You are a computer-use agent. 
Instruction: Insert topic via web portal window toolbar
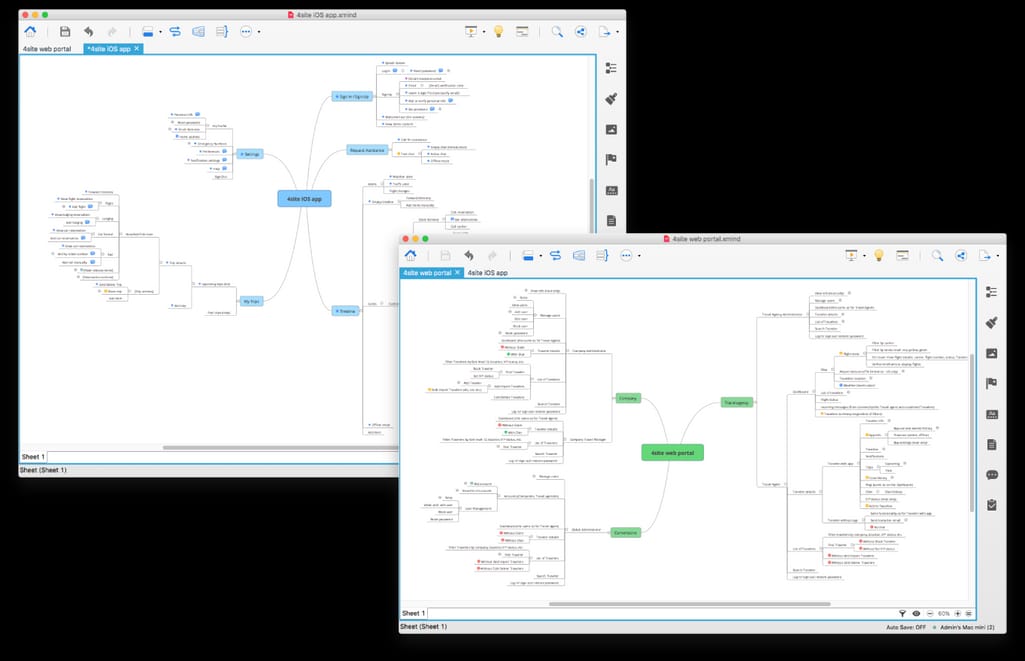click(x=528, y=256)
